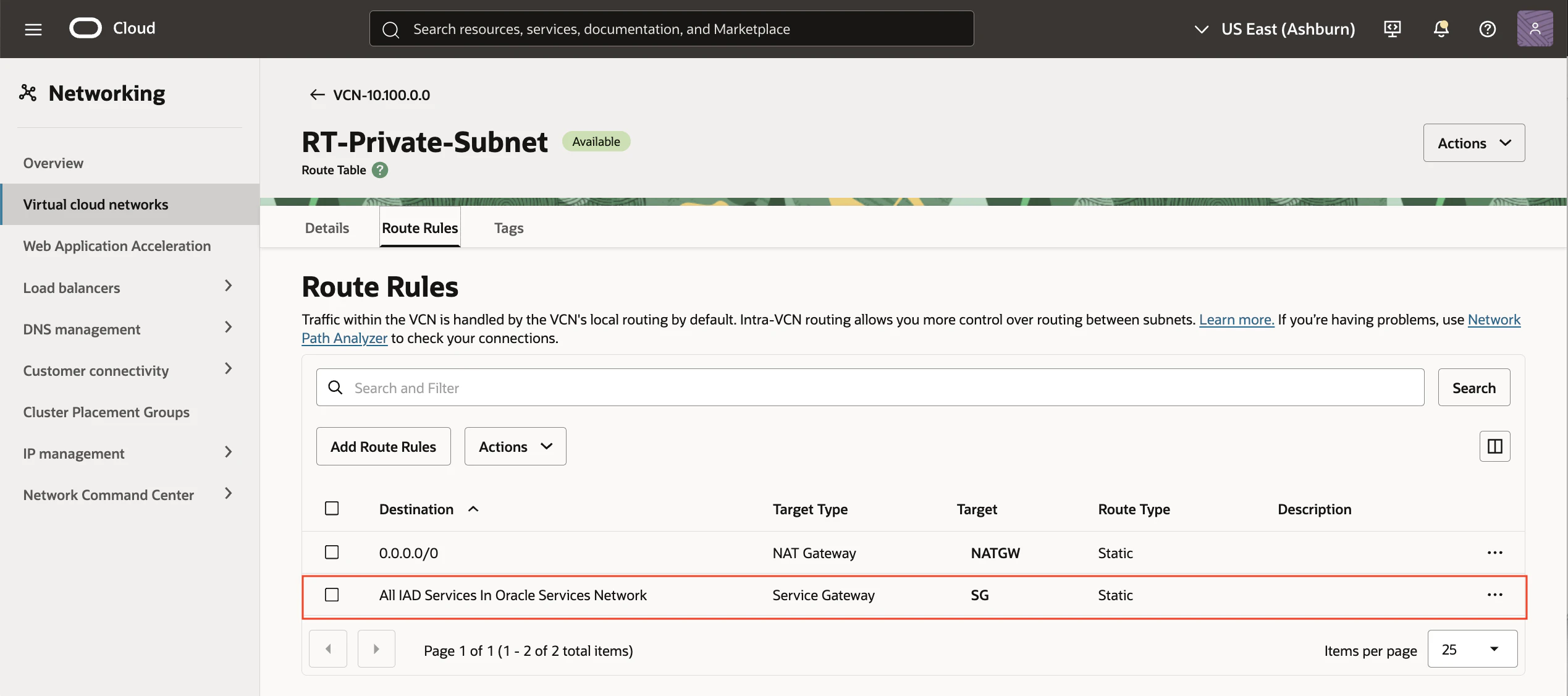Open the Cloud Shell developer tools icon
Image resolution: width=1568 pixels, height=696 pixels.
(1392, 29)
